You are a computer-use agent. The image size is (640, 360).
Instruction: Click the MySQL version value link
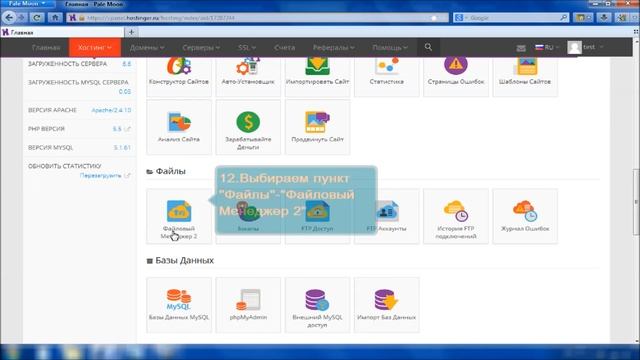(122, 148)
